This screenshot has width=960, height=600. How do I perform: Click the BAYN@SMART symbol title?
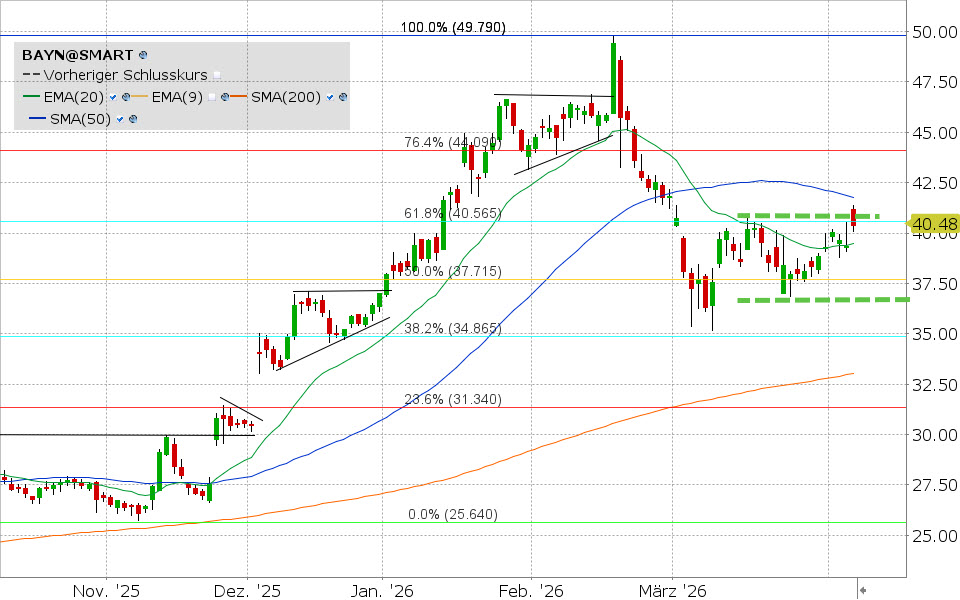pos(78,55)
